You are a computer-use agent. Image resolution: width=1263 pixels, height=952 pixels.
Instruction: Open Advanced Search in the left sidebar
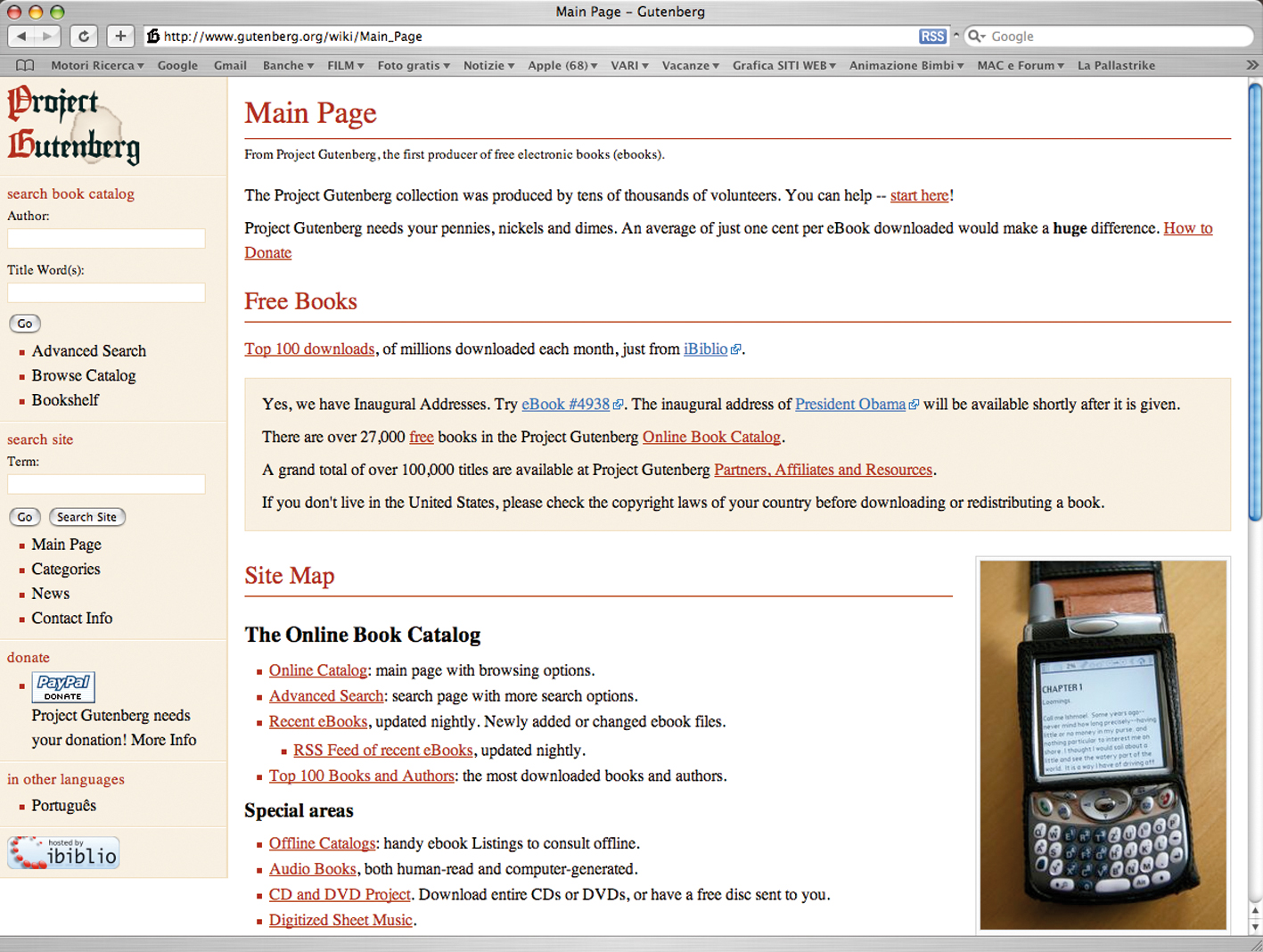click(x=89, y=351)
